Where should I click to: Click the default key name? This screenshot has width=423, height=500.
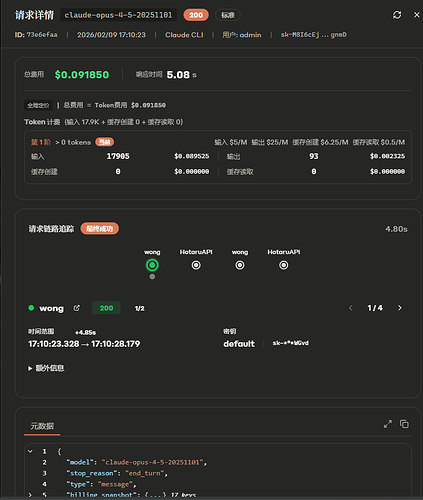[x=239, y=344]
